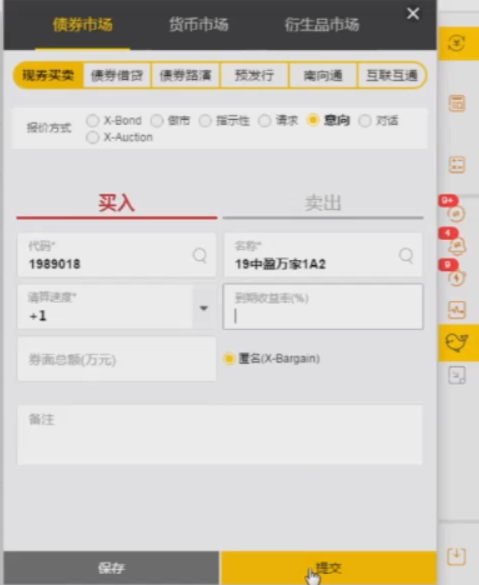This screenshot has width=479, height=585.
Task: Switch to the 衍生品市场 tab
Action: (322, 25)
